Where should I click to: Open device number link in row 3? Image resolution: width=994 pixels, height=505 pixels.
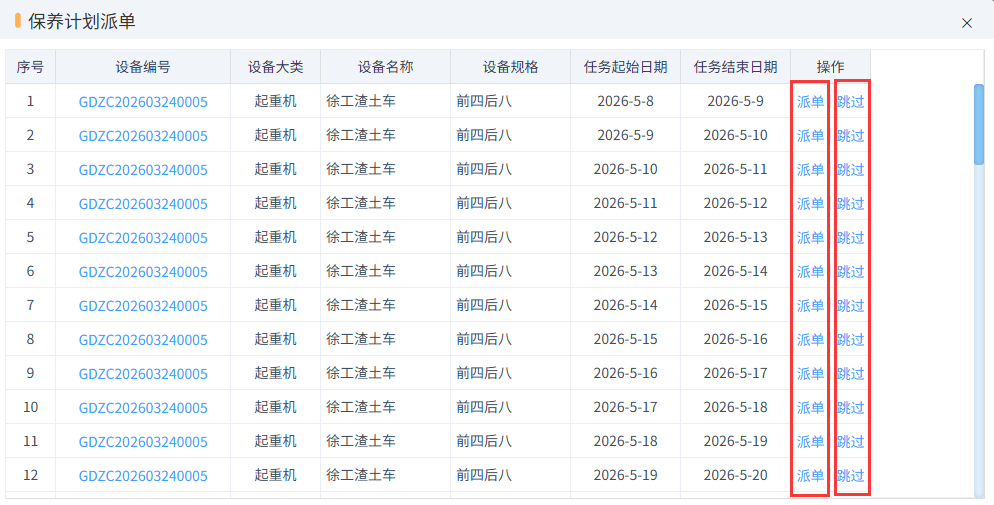click(x=143, y=170)
